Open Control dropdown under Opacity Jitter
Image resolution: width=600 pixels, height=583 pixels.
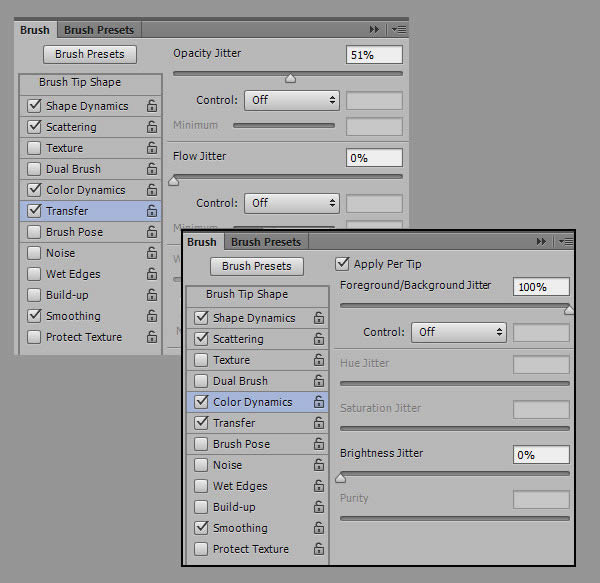coord(293,100)
